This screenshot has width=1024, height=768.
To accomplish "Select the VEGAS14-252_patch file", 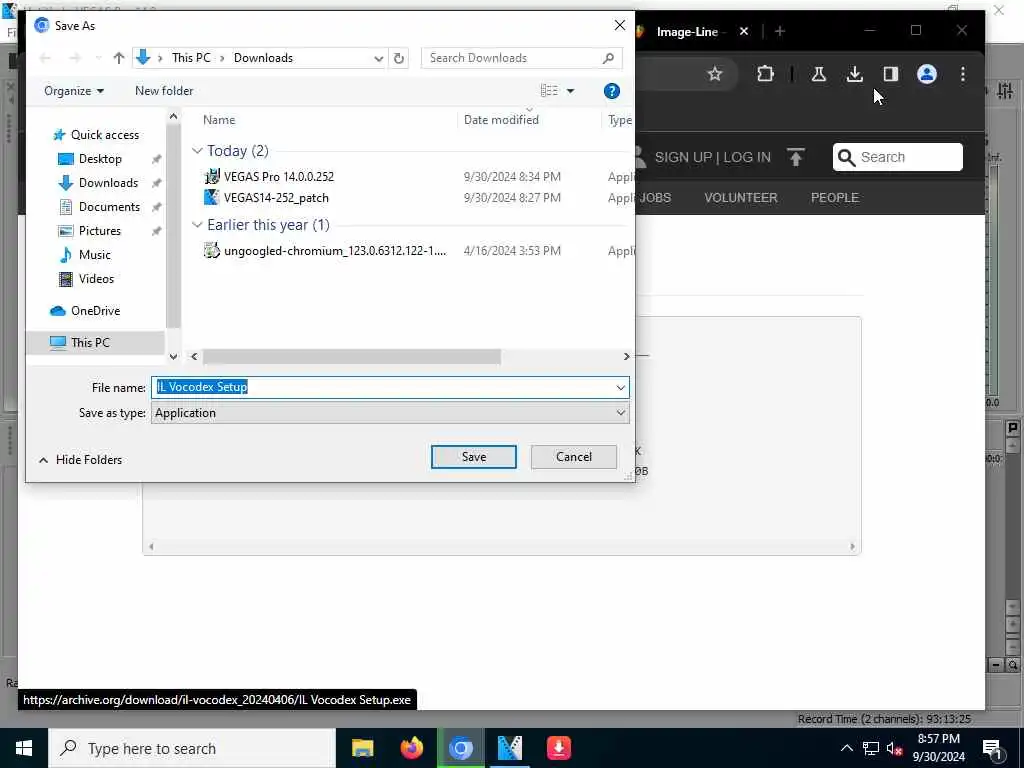I will [276, 198].
